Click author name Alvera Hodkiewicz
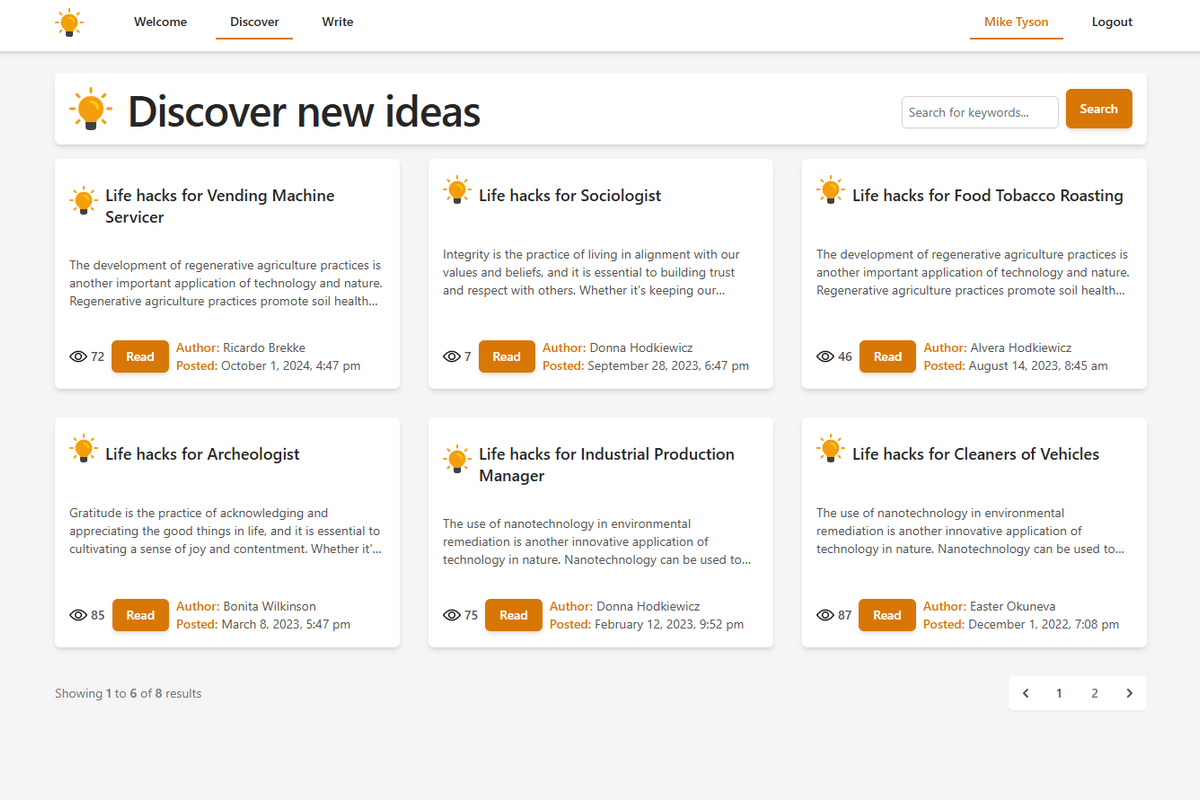The height and width of the screenshot is (800, 1200). pos(1021,348)
